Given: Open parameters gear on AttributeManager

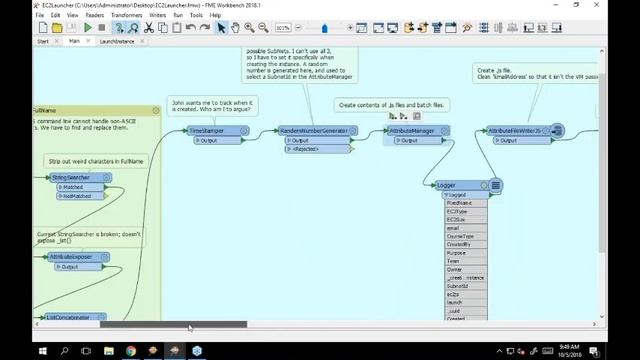Looking at the screenshot, I should tap(444, 131).
